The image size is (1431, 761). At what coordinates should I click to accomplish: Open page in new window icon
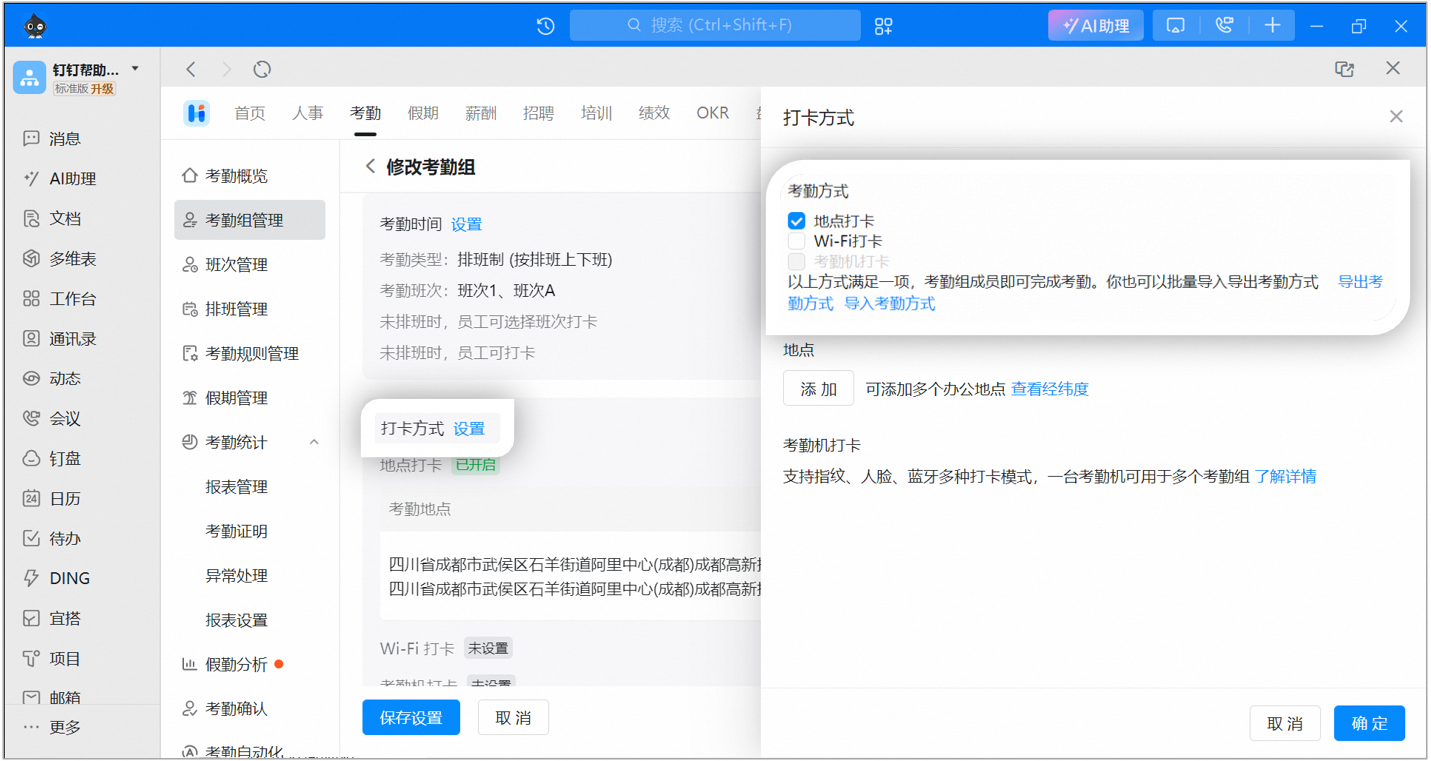coord(1345,69)
